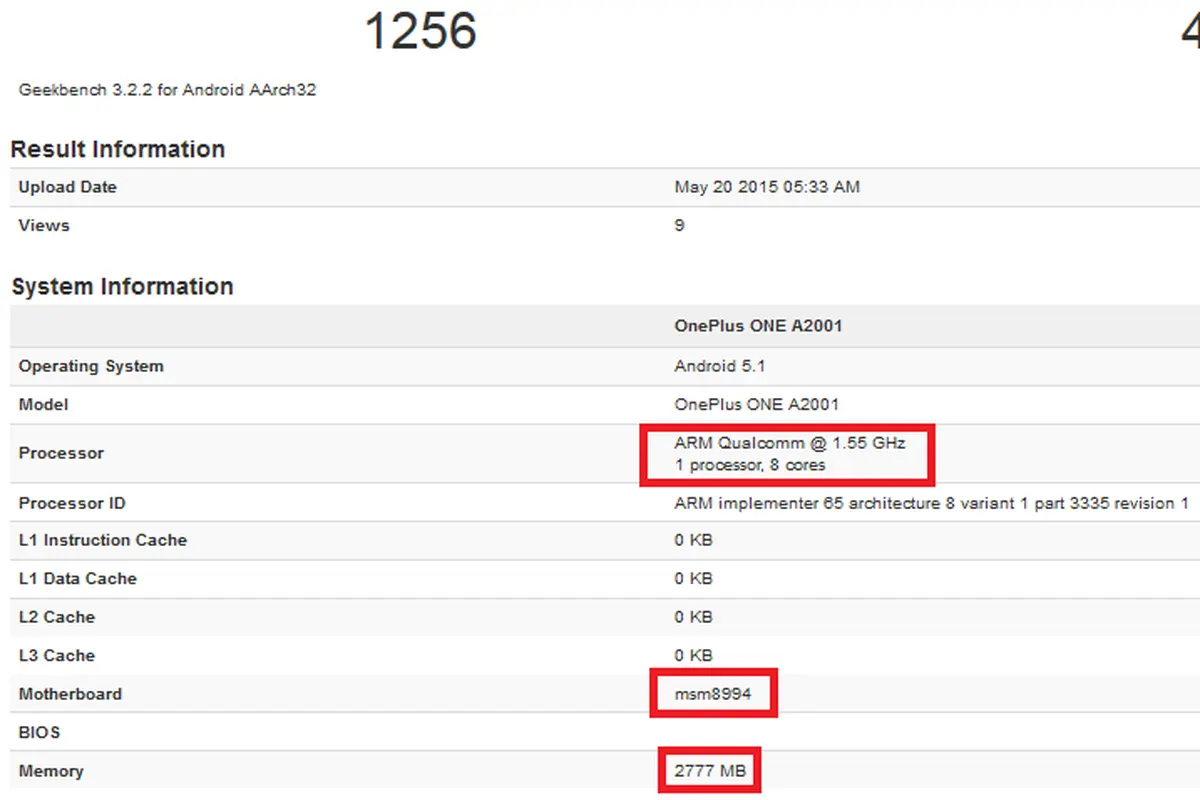Select the OnePlus ONE A2001 table header

coord(758,326)
